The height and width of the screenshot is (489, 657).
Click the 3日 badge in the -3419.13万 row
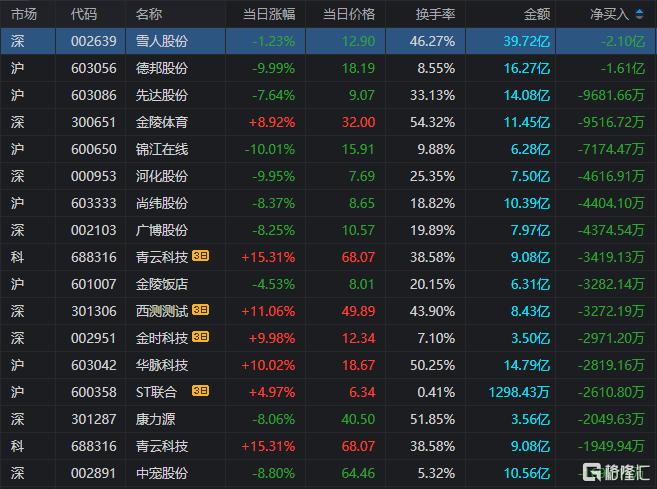200,256
